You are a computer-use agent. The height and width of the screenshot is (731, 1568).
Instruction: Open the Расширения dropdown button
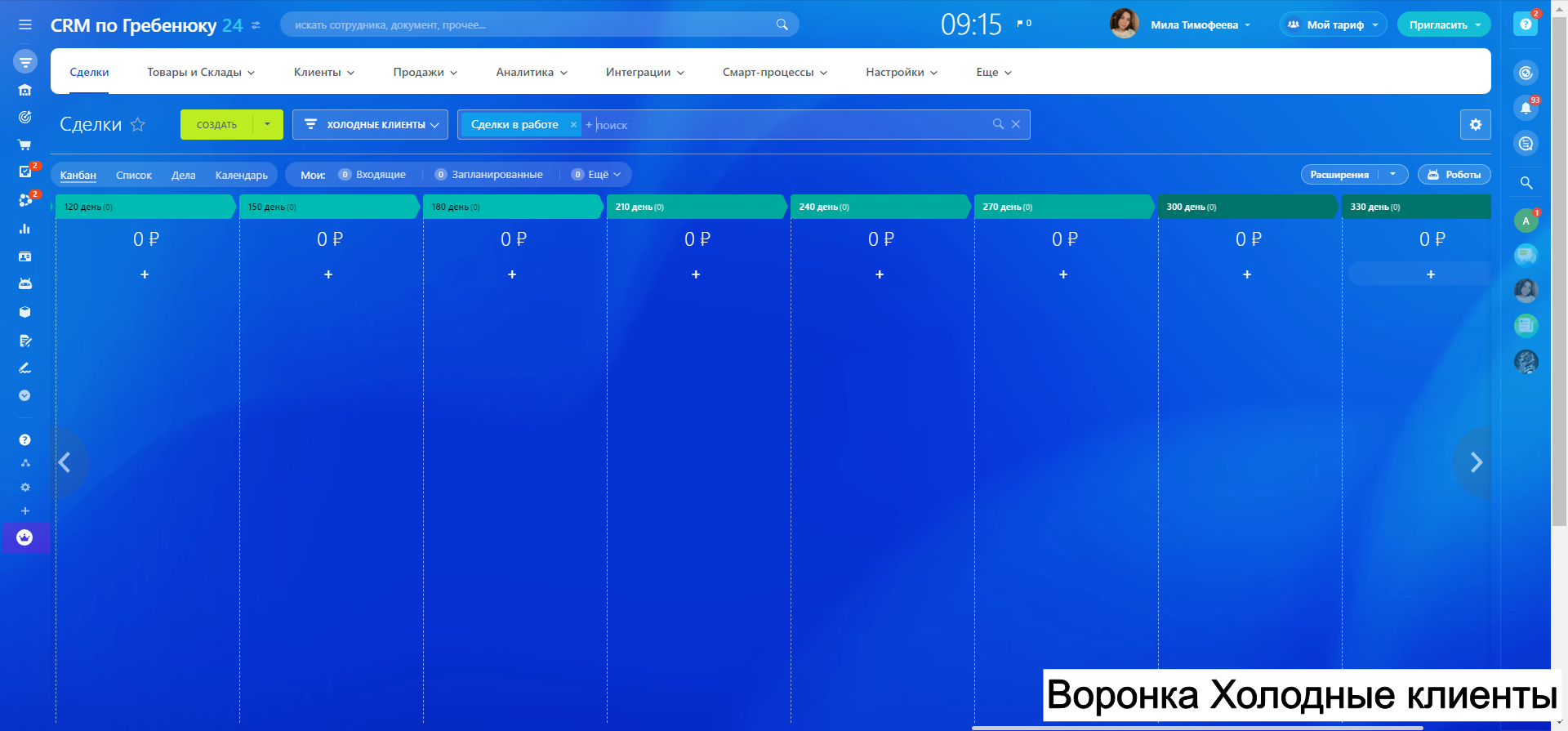tap(1354, 174)
